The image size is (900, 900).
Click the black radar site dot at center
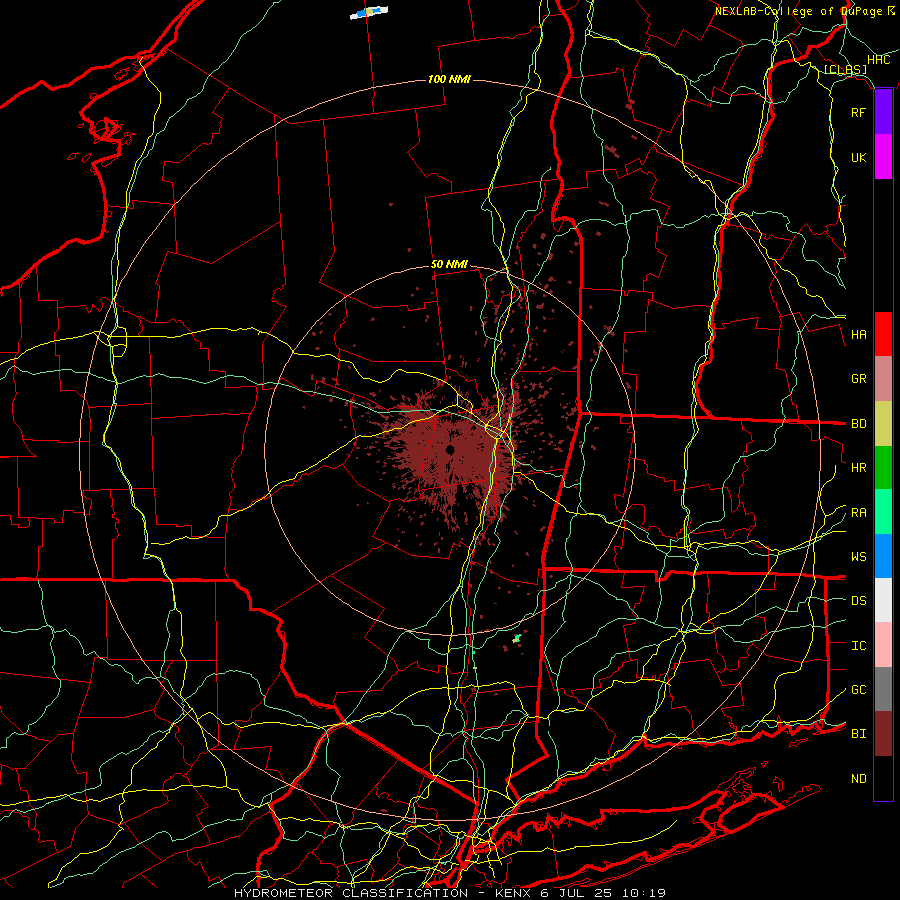451,449
